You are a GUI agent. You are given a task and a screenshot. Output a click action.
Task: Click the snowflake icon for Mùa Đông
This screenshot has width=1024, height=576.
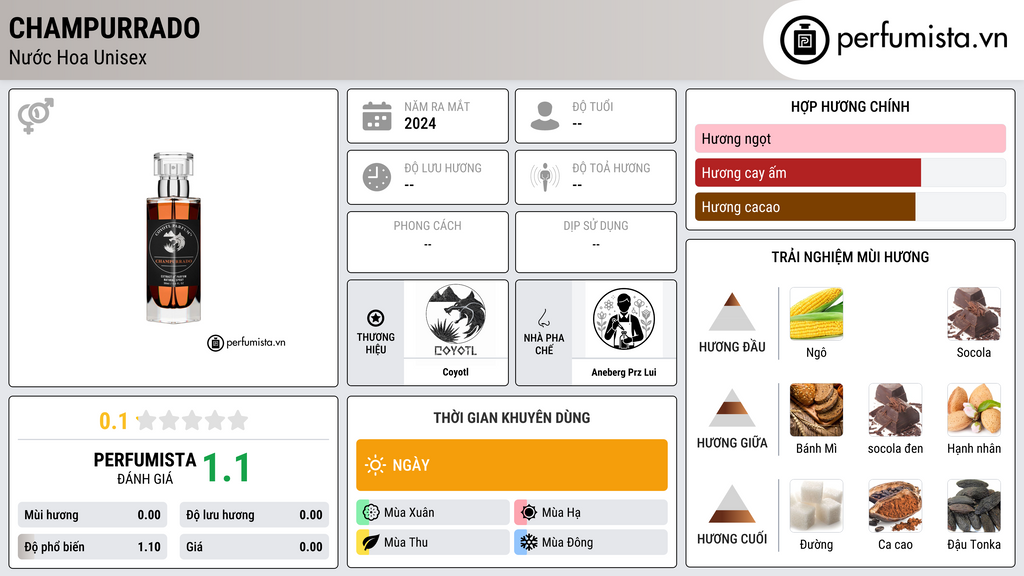[x=529, y=542]
